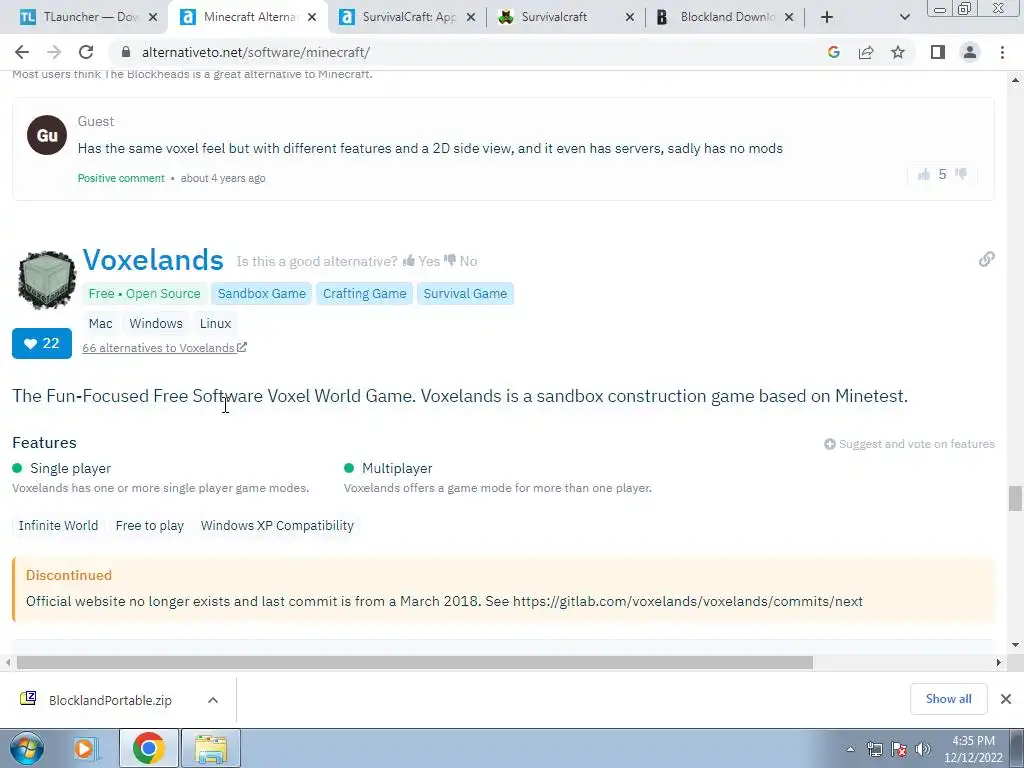Click the forward navigation arrow
The image size is (1024, 768).
[x=54, y=52]
